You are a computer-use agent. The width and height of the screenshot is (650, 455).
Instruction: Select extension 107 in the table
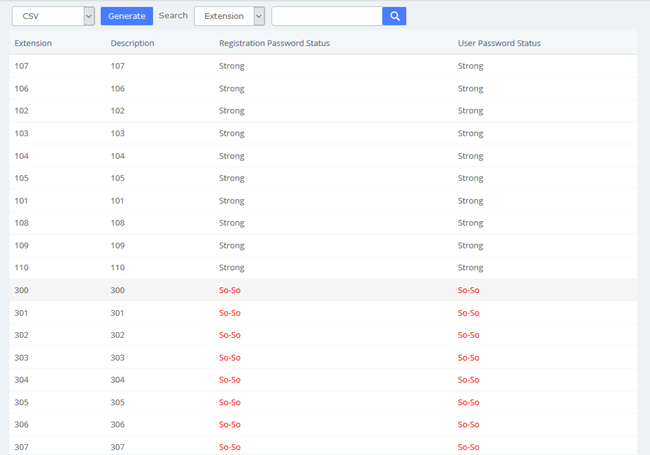(22, 66)
